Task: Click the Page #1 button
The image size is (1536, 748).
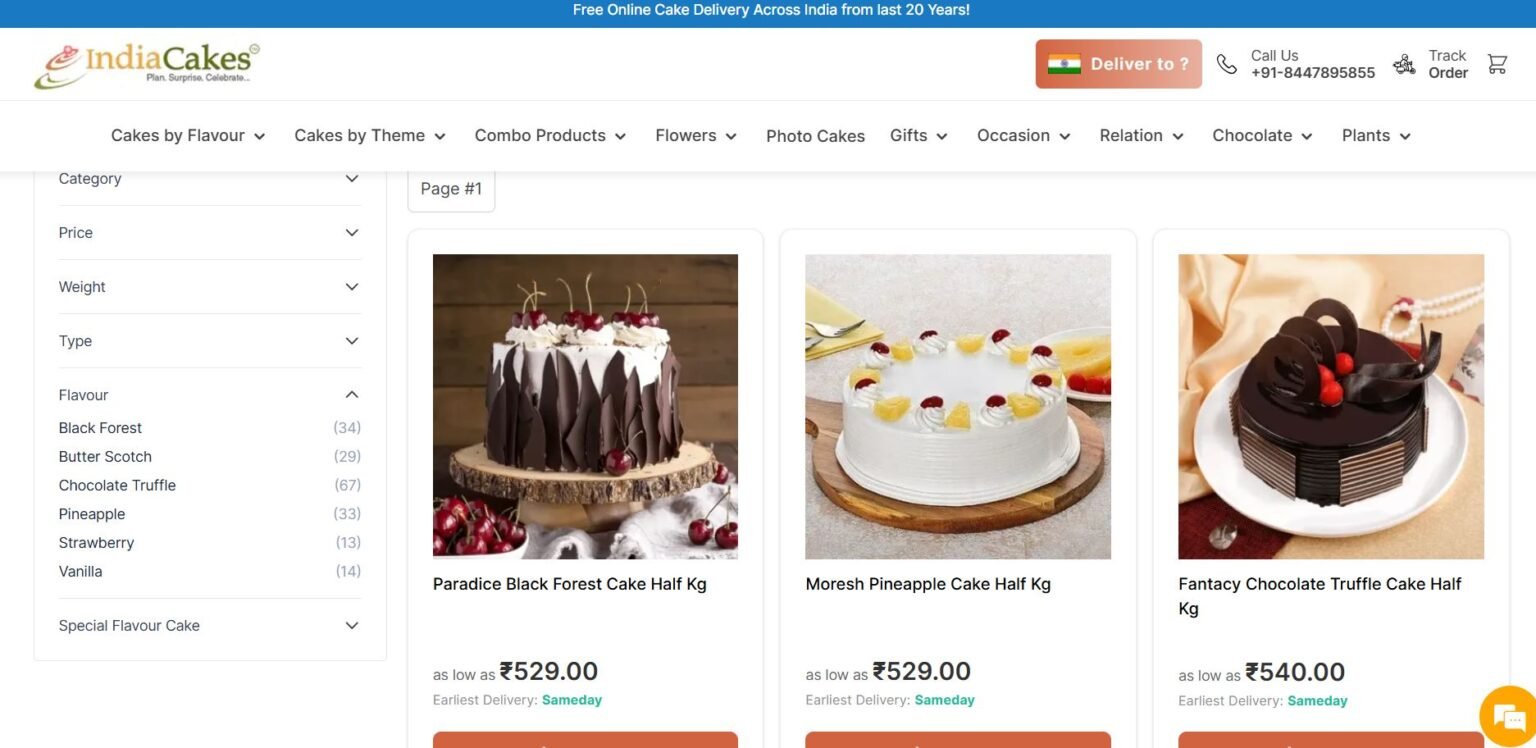Action: (451, 189)
